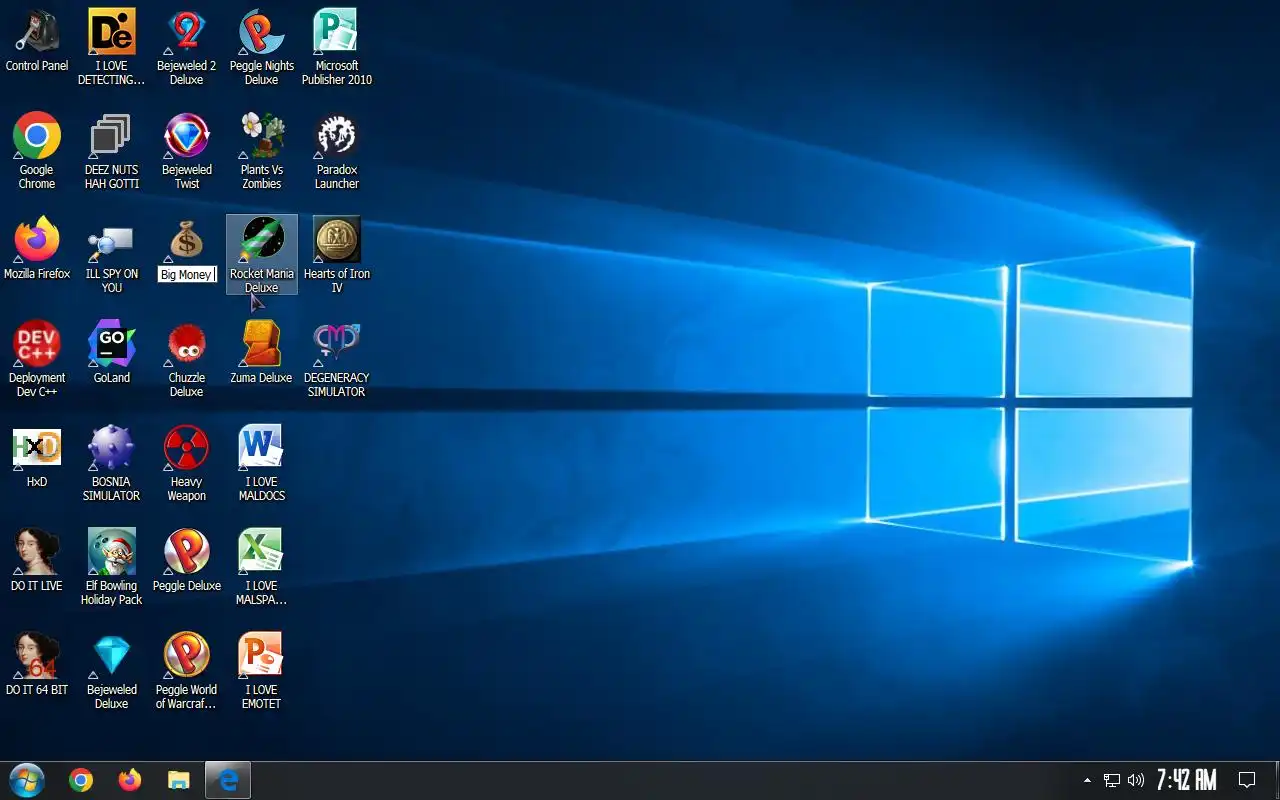Image resolution: width=1280 pixels, height=800 pixels.
Task: Click the 7:42 AM taskbar clock
Action: pos(1186,780)
